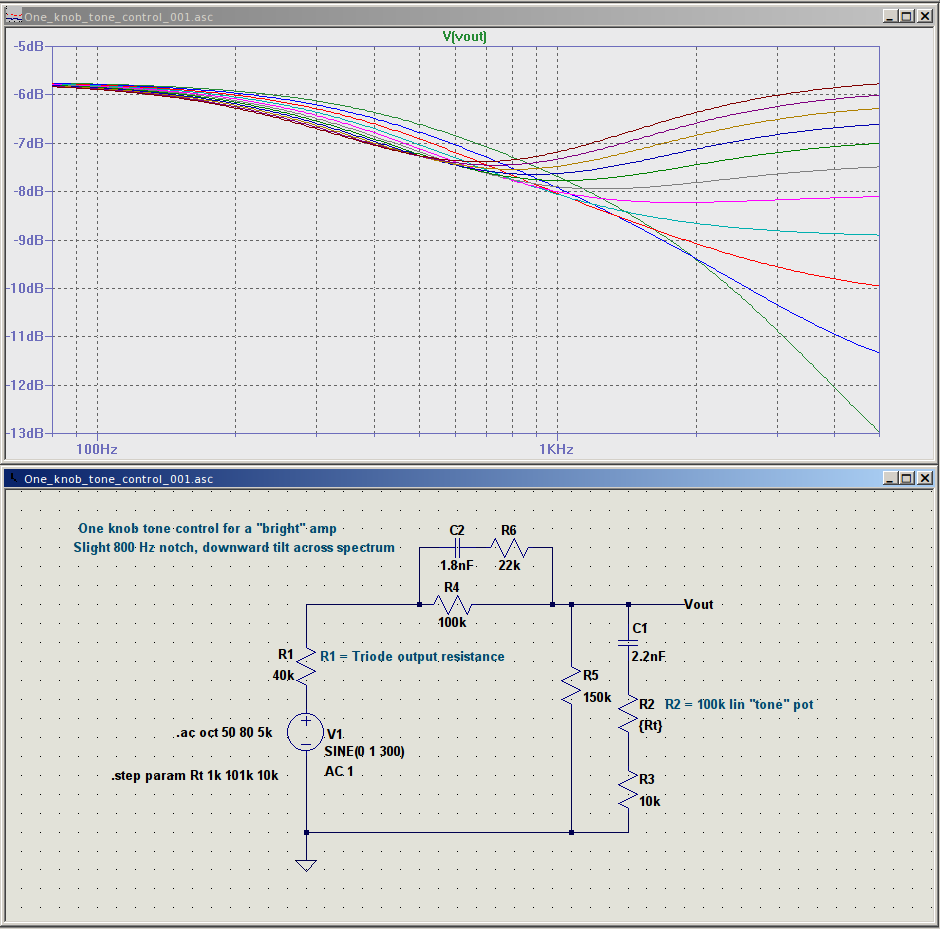Select capacitor C2 symbol
940x930 pixels.
tap(457, 547)
